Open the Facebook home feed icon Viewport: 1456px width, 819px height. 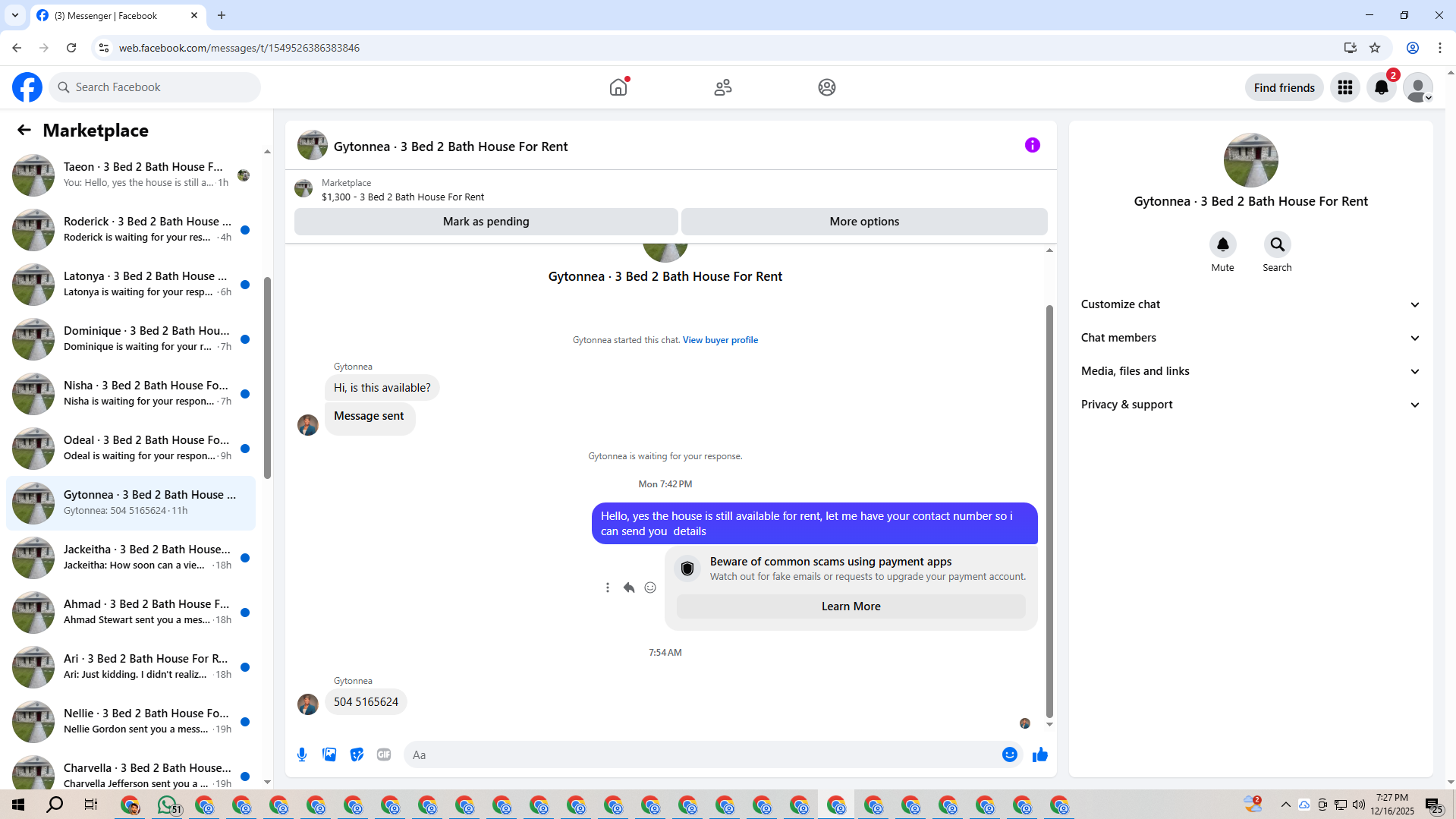tap(618, 87)
